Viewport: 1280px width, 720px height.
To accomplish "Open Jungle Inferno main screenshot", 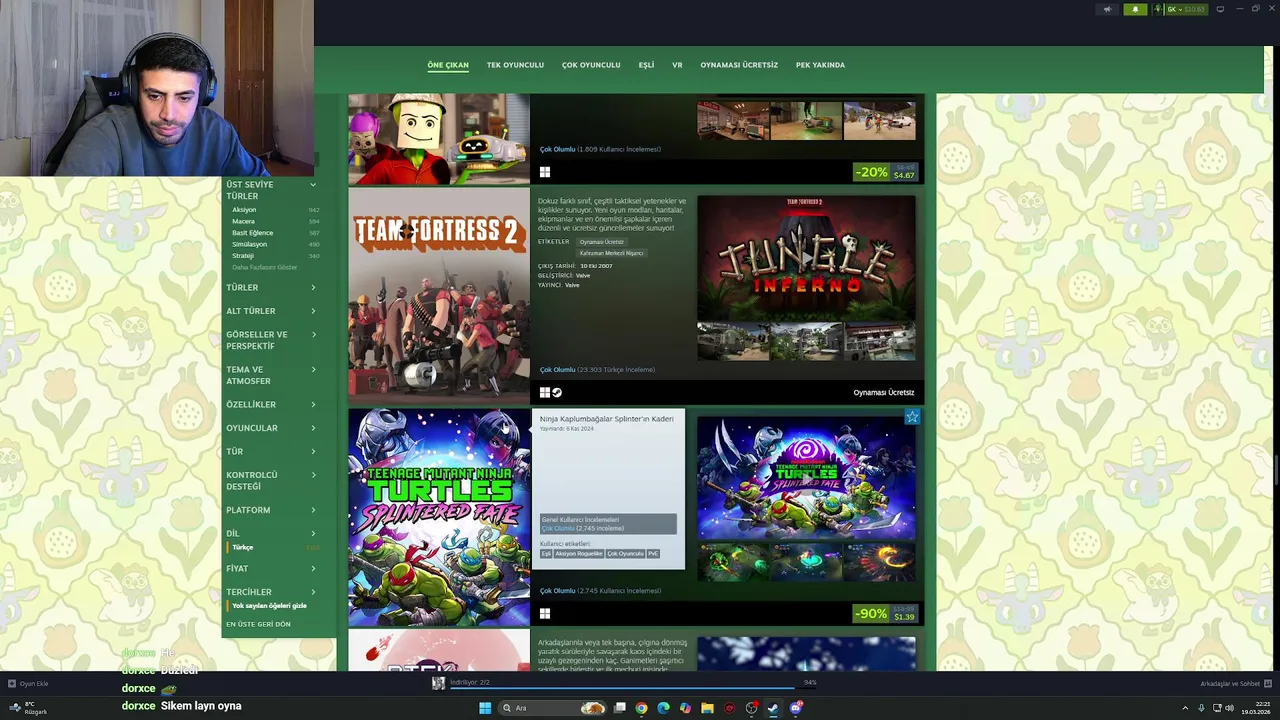I will tap(806, 257).
